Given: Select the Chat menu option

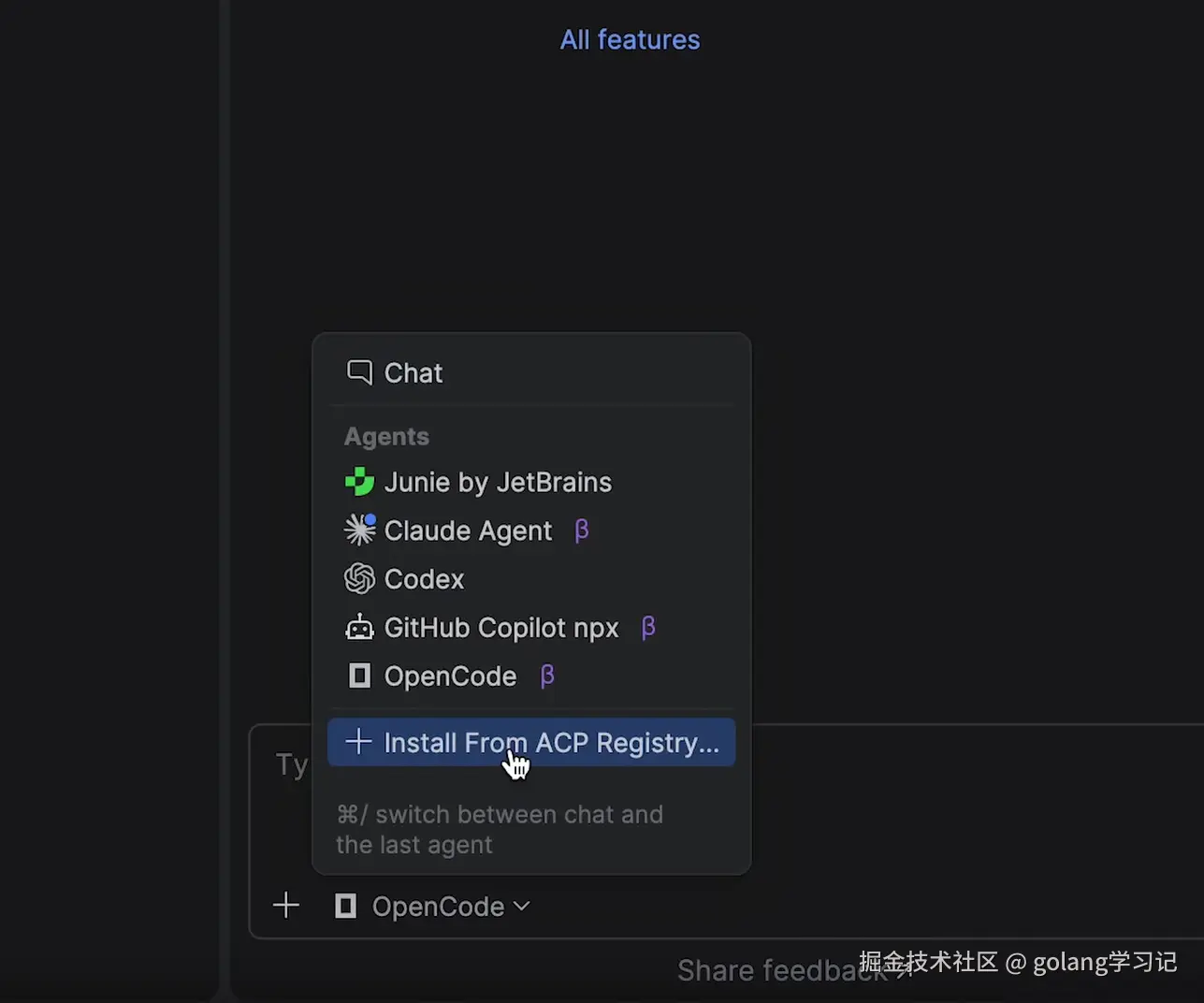Looking at the screenshot, I should click(413, 373).
